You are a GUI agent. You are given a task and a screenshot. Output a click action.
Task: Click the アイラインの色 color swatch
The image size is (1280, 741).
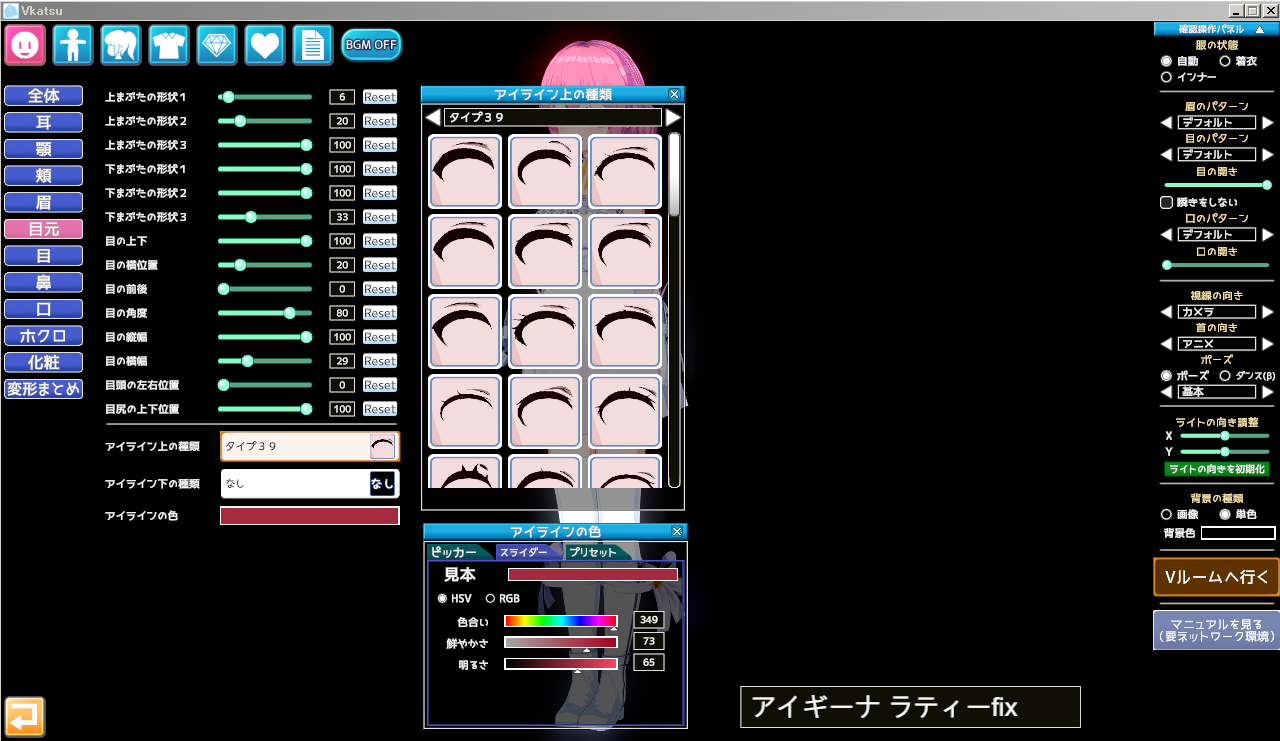tap(309, 516)
